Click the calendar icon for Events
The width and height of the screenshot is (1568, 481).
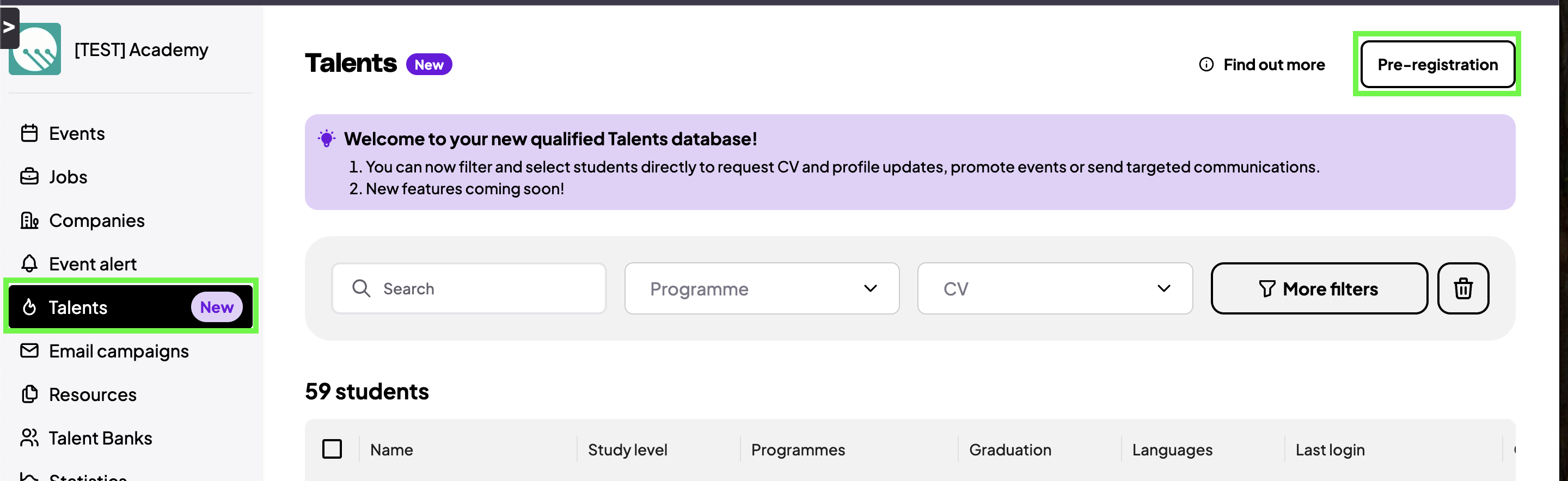29,133
